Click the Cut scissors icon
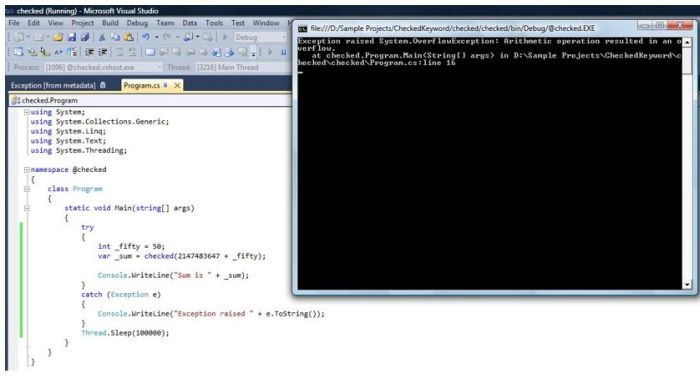Image resolution: width=700 pixels, height=384 pixels. pyautogui.click(x=102, y=37)
